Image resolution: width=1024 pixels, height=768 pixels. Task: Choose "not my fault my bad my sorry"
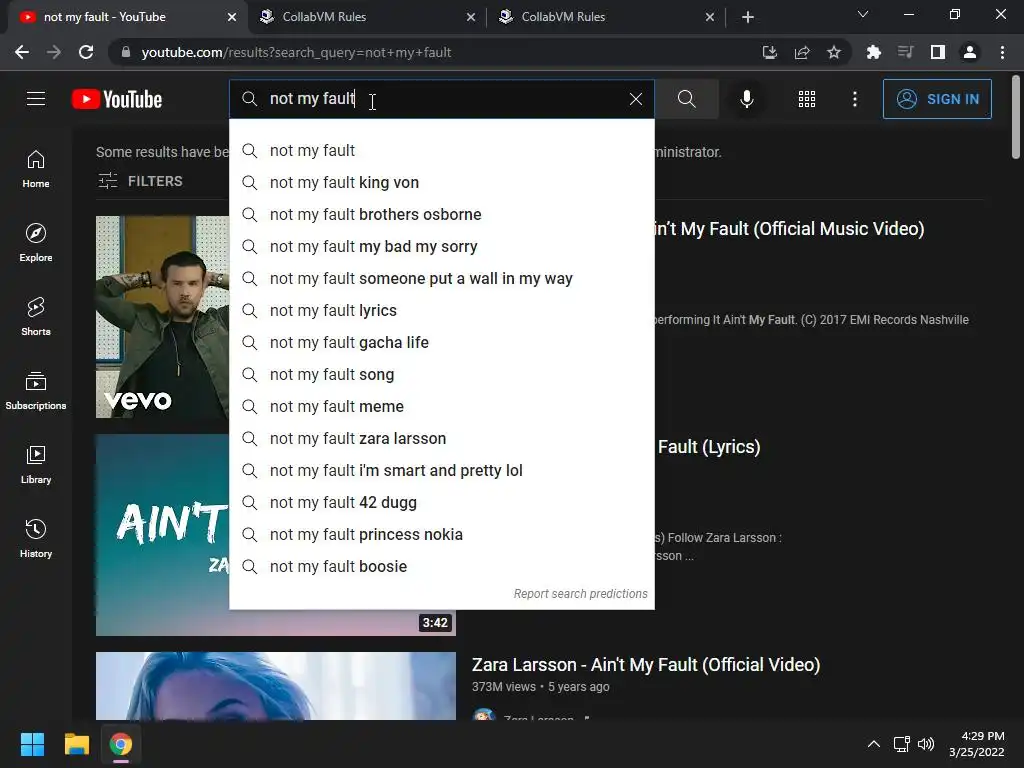(441, 247)
